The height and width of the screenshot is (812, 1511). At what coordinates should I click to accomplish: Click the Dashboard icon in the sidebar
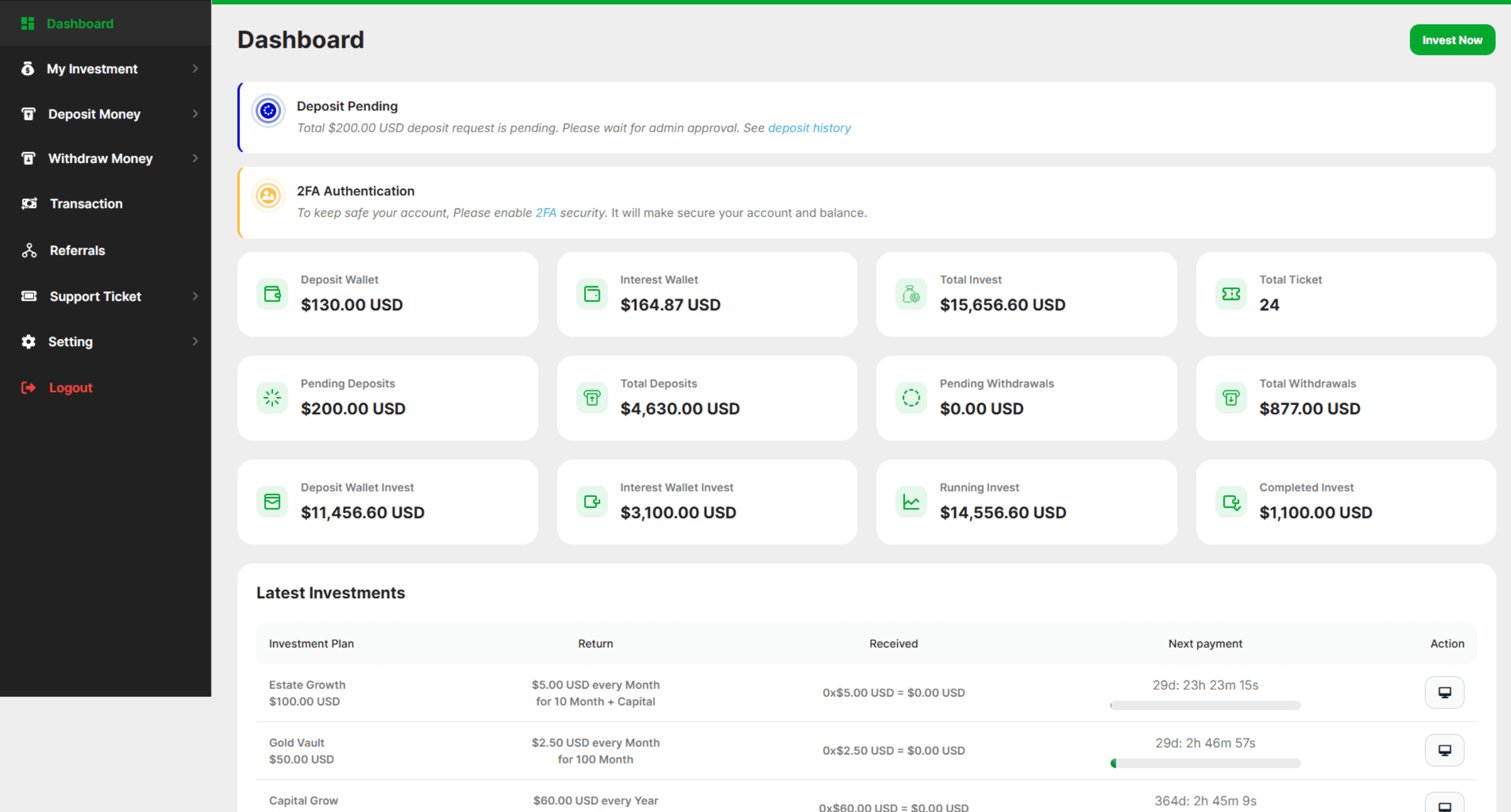(28, 23)
